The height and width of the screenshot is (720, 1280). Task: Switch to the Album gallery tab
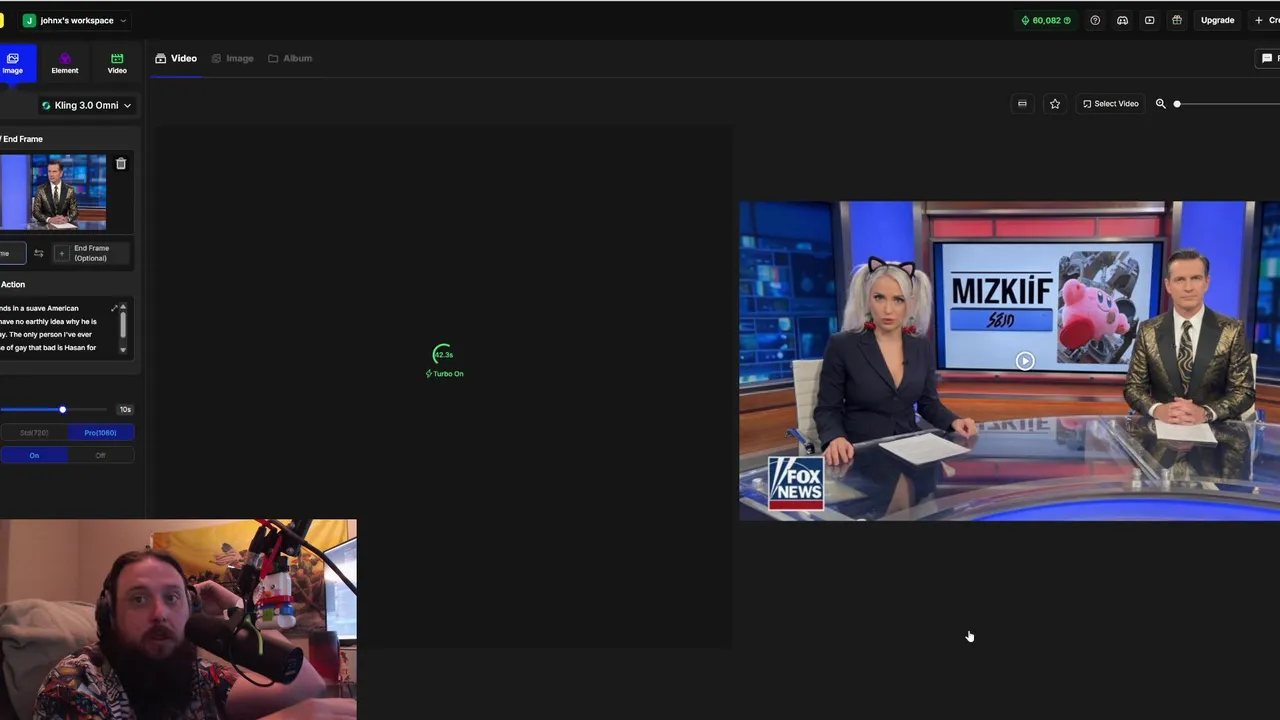(x=290, y=58)
